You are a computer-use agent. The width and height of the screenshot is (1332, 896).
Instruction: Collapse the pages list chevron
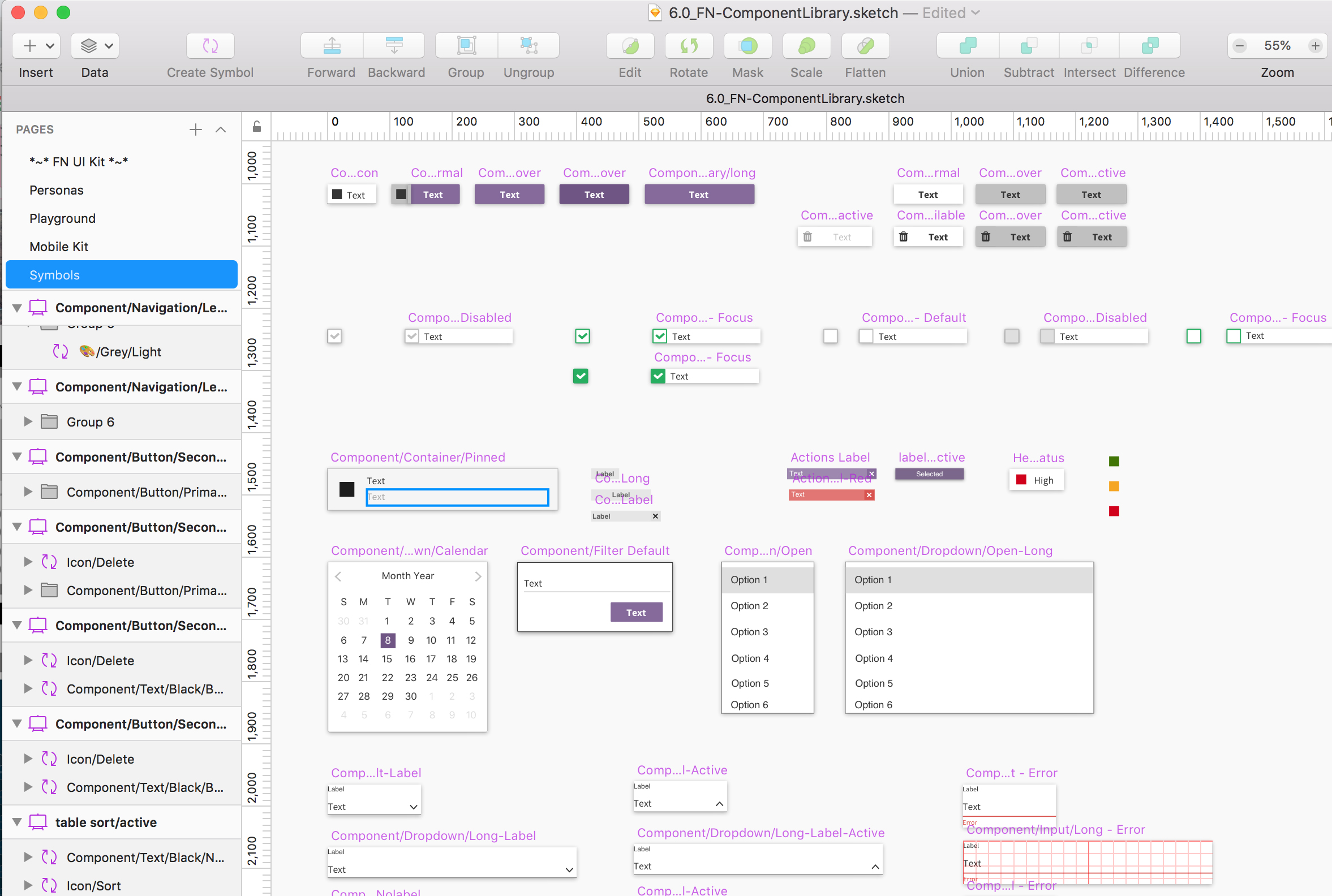pyautogui.click(x=221, y=130)
